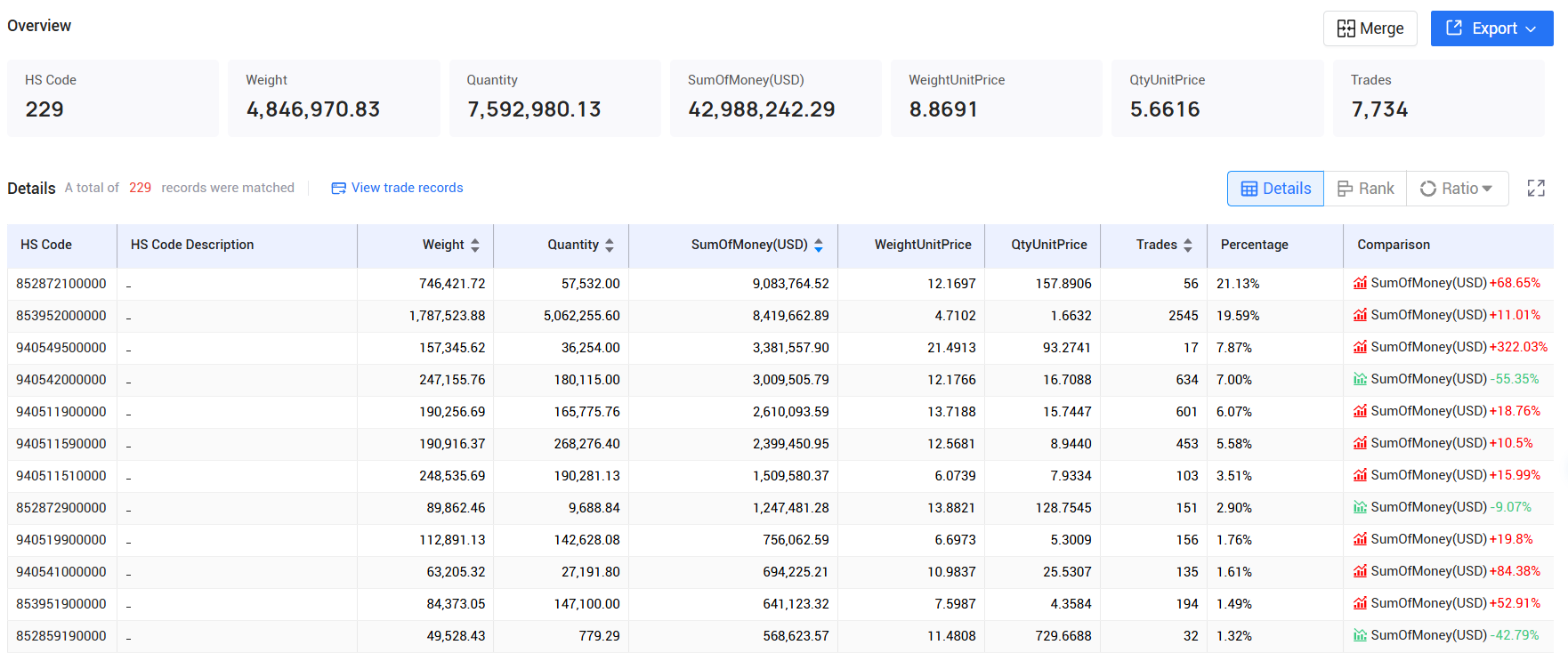Click comparison chart icon for 852859190000

click(x=1360, y=635)
